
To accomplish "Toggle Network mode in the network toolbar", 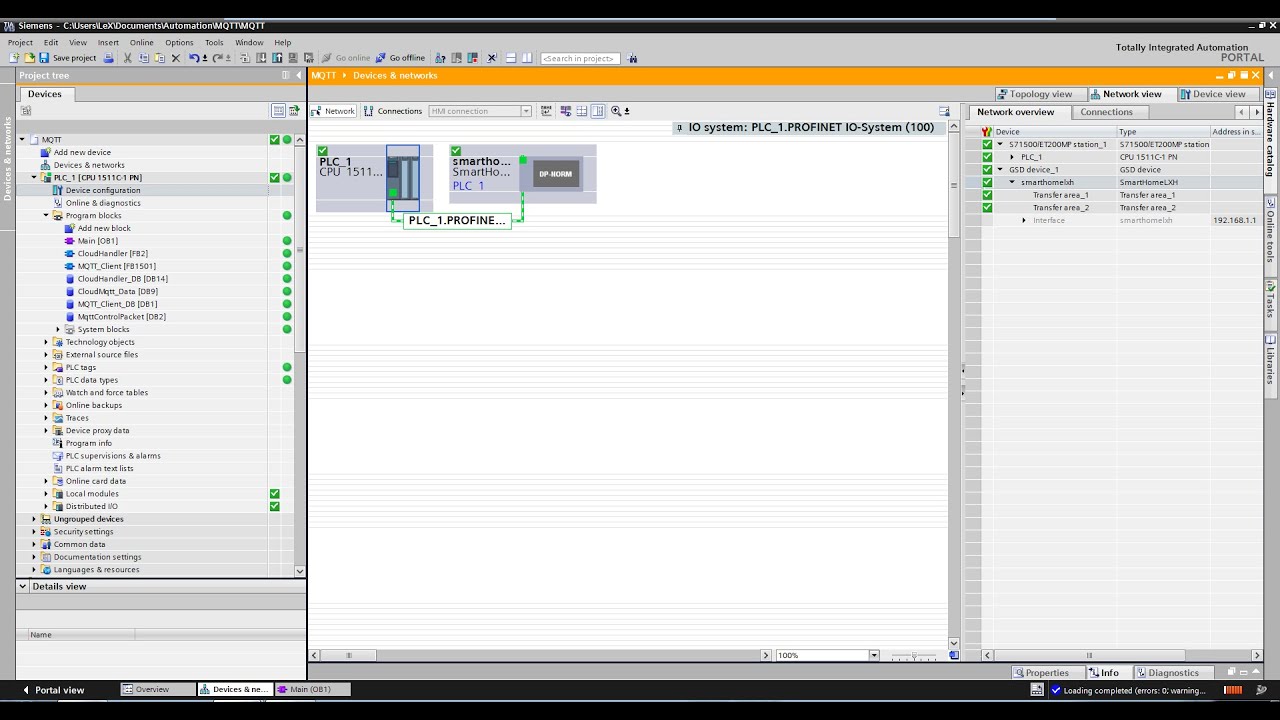I will pos(333,111).
